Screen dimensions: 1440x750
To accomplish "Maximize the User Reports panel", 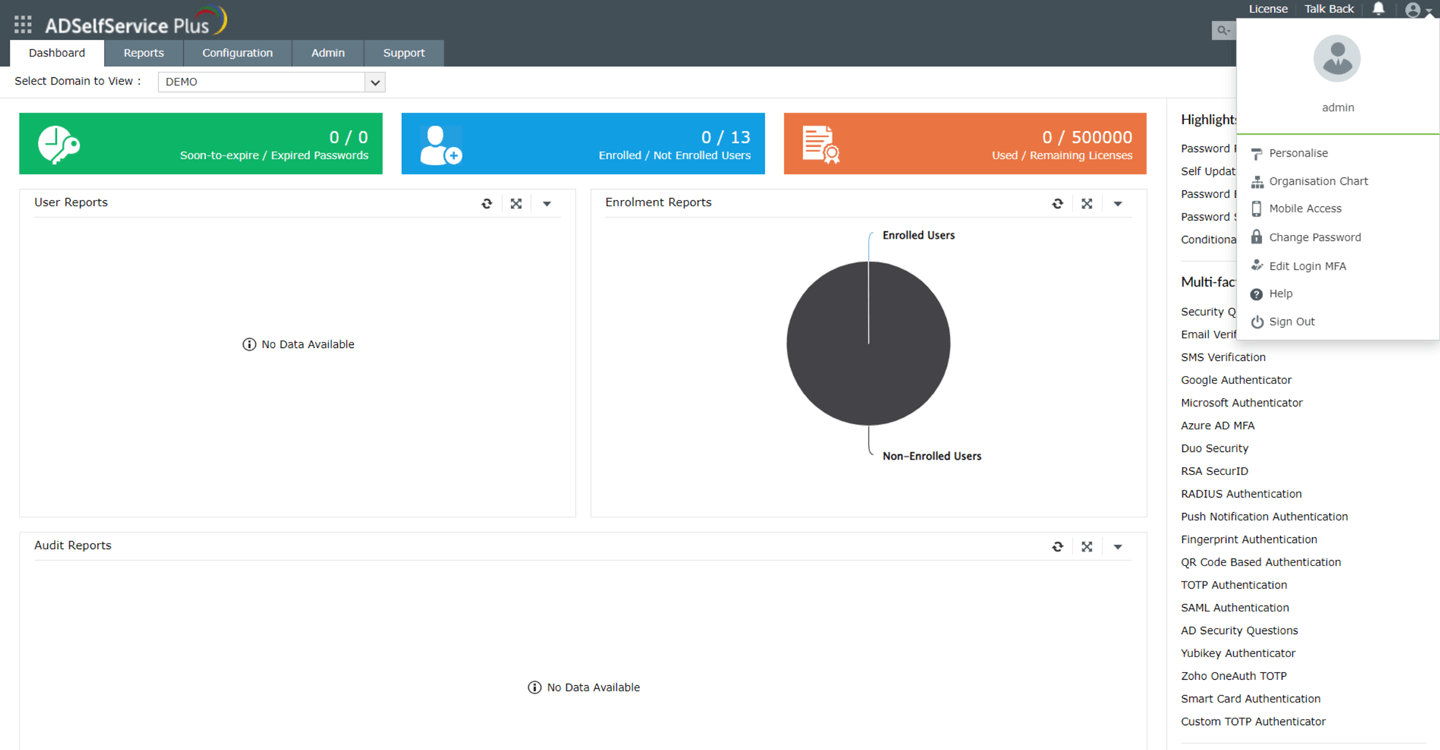I will 516,204.
